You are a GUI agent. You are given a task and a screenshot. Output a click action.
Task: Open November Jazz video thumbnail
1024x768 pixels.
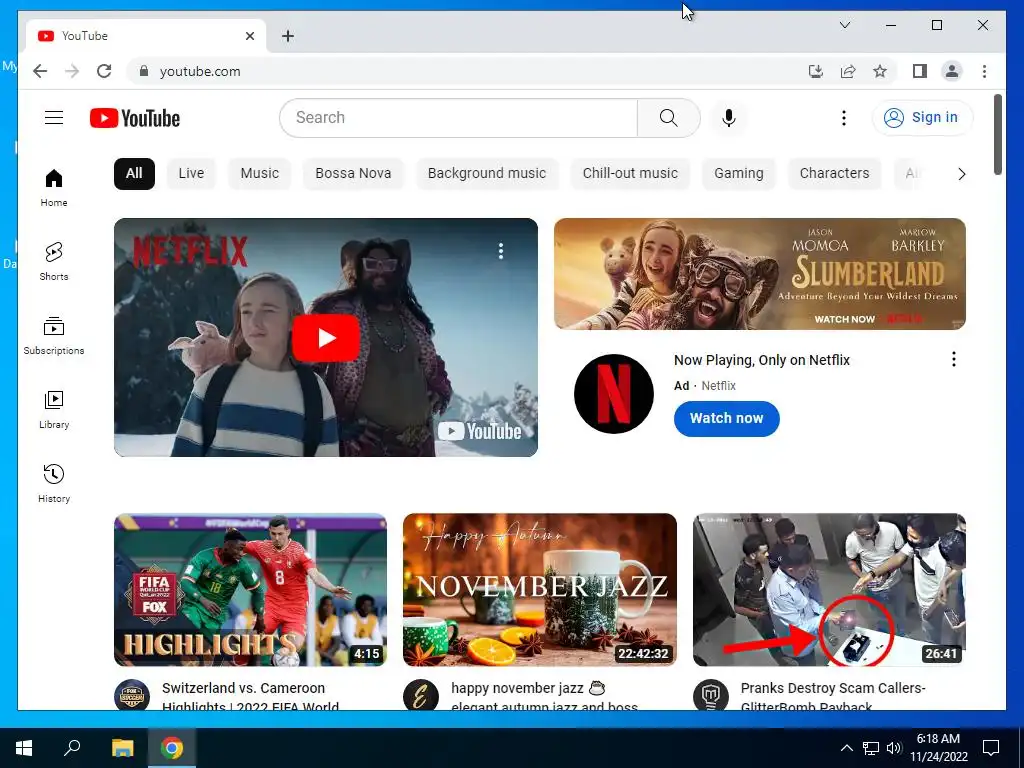pos(539,590)
